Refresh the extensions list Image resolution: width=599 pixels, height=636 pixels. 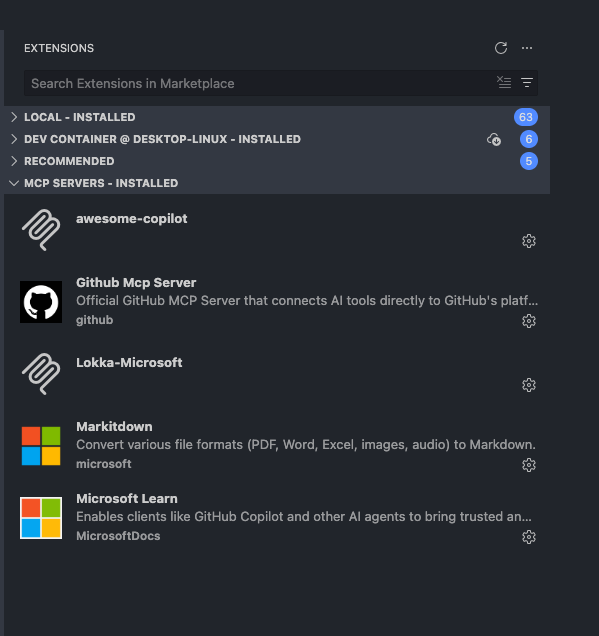[x=501, y=48]
